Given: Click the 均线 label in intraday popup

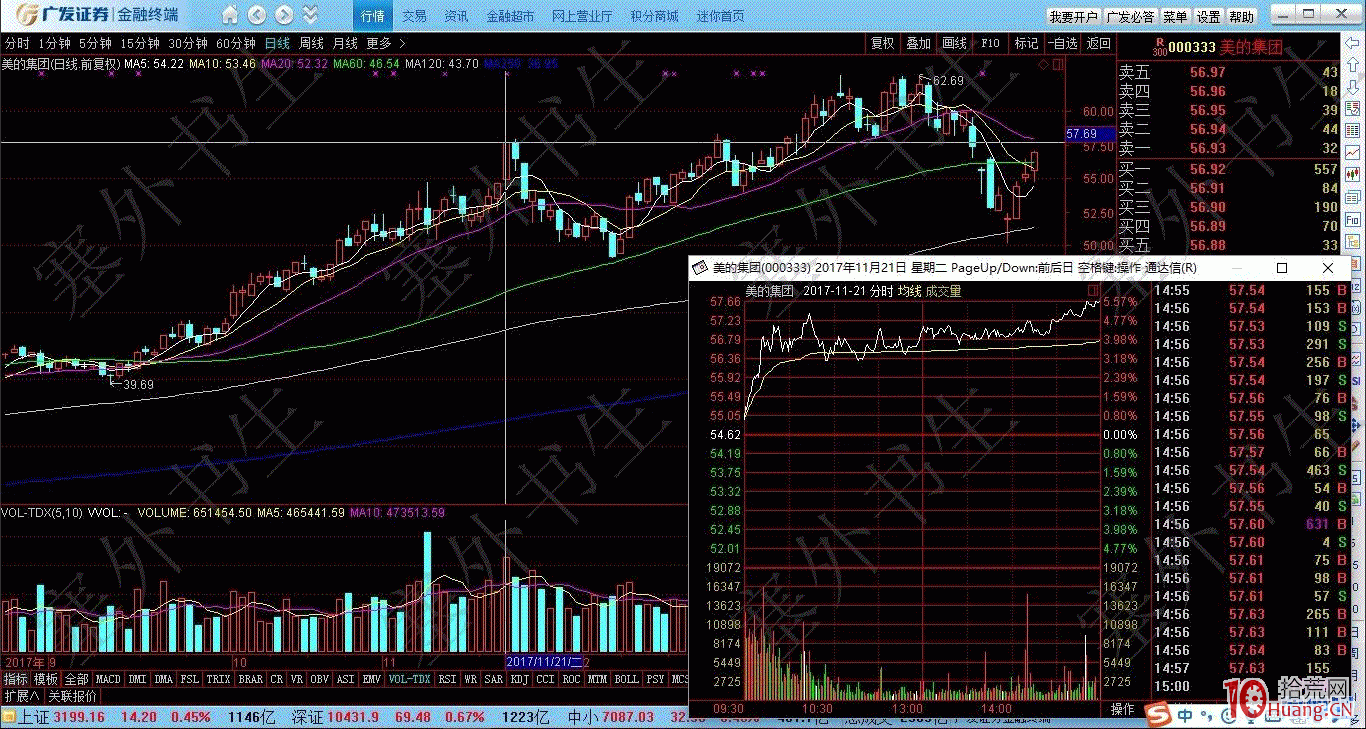Looking at the screenshot, I should [x=908, y=291].
